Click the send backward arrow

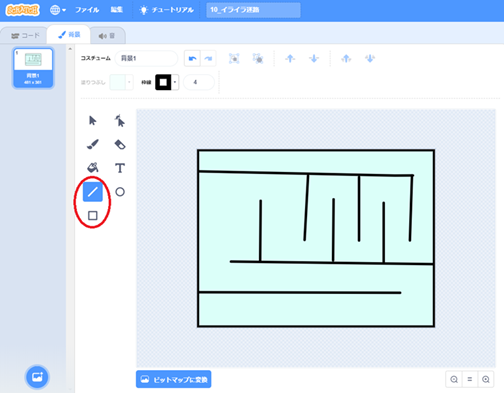click(x=314, y=59)
